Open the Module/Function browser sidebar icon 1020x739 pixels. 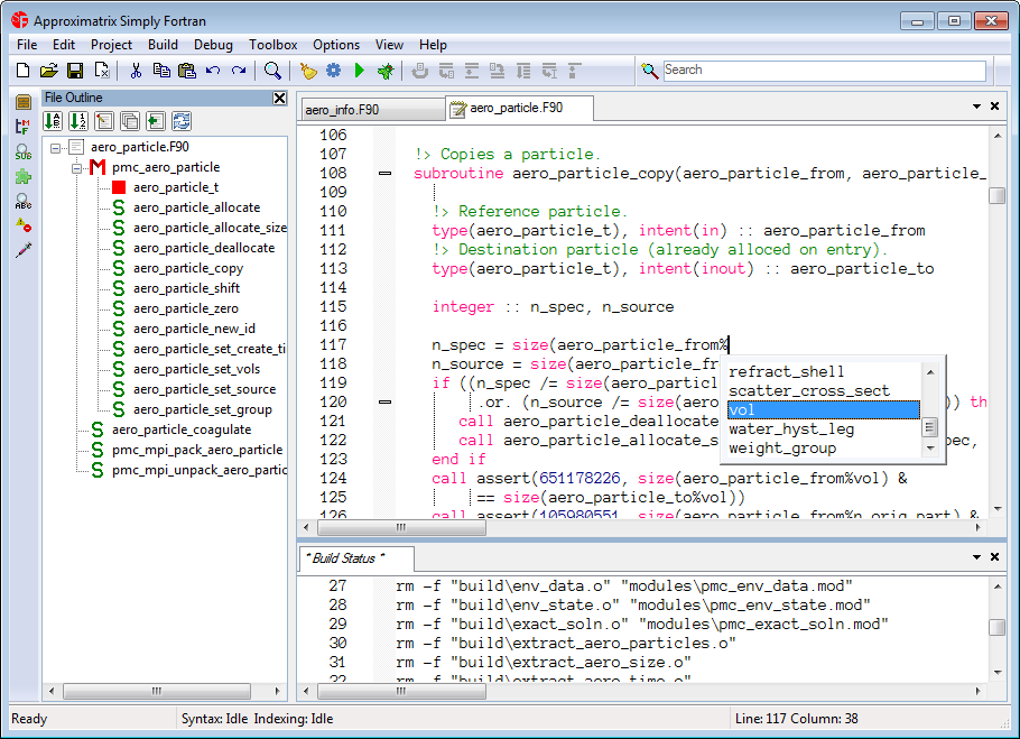[23, 127]
